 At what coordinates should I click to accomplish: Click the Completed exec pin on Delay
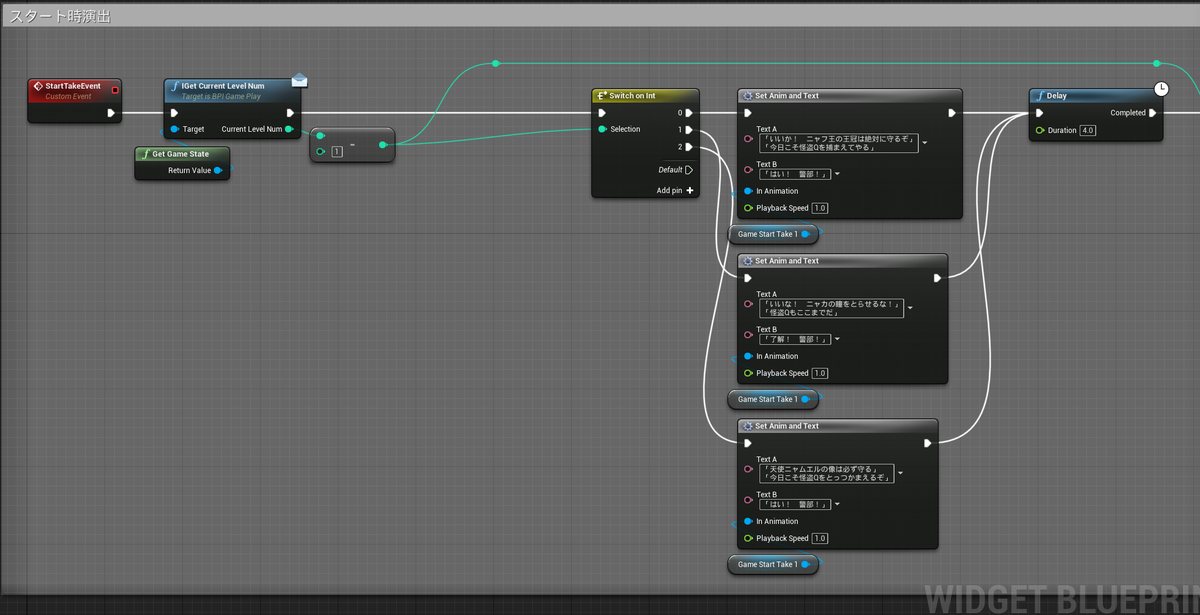1154,113
